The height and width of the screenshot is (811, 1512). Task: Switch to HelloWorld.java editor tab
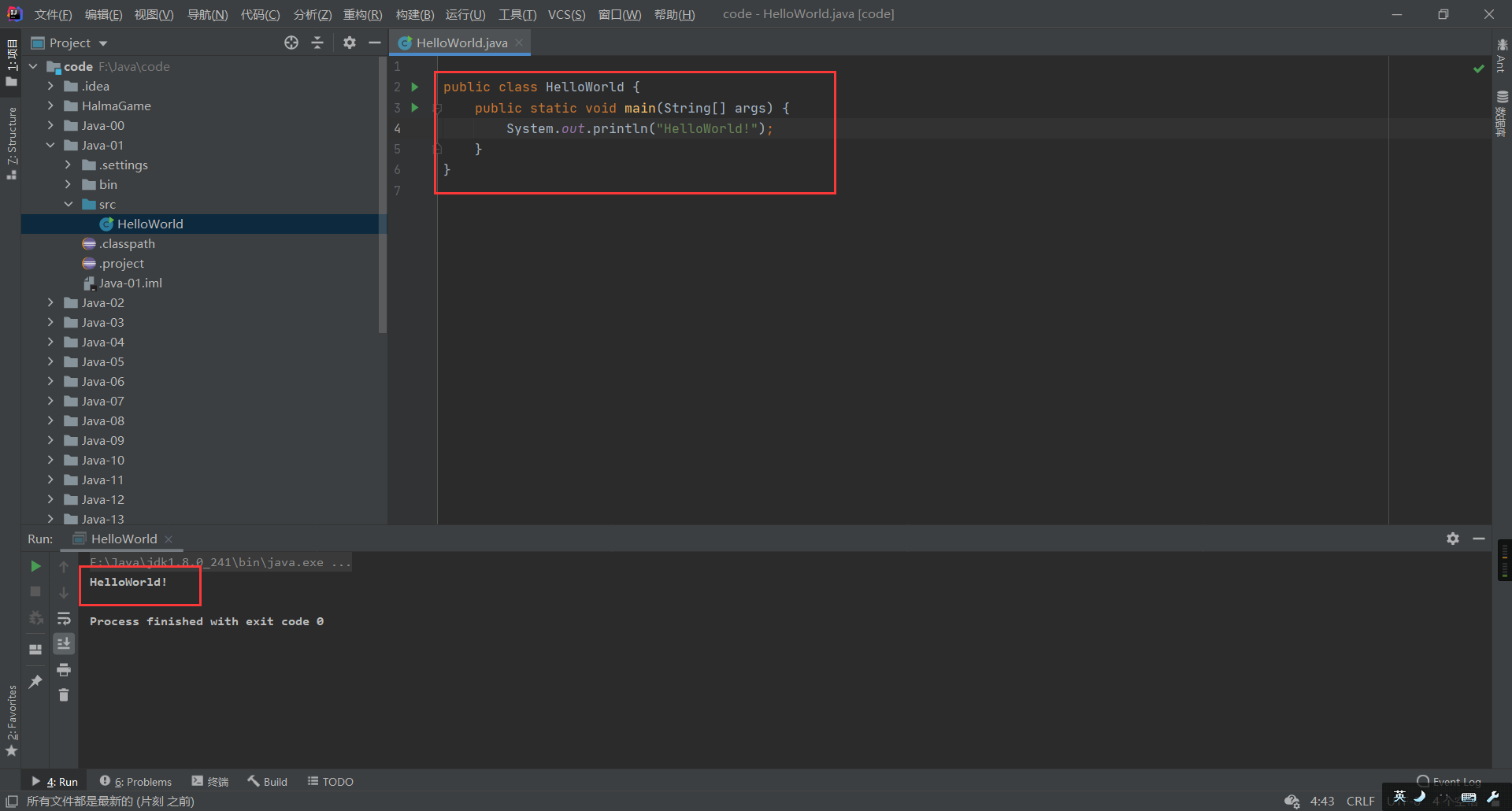coord(461,43)
